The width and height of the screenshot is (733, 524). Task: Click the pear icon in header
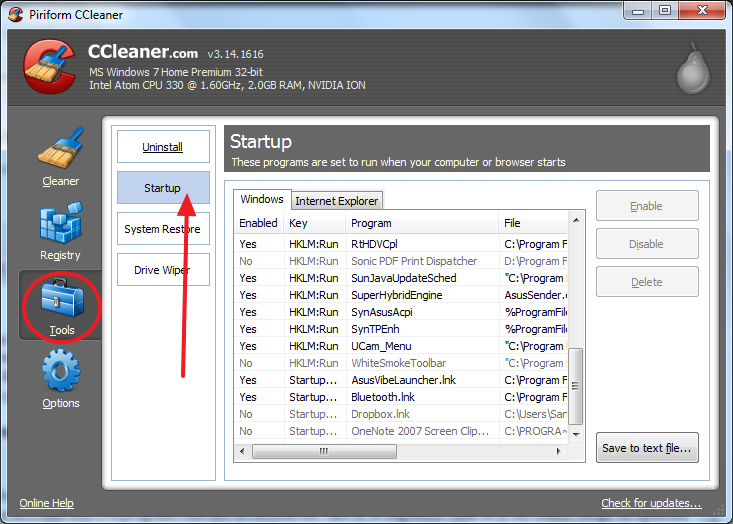click(x=694, y=68)
